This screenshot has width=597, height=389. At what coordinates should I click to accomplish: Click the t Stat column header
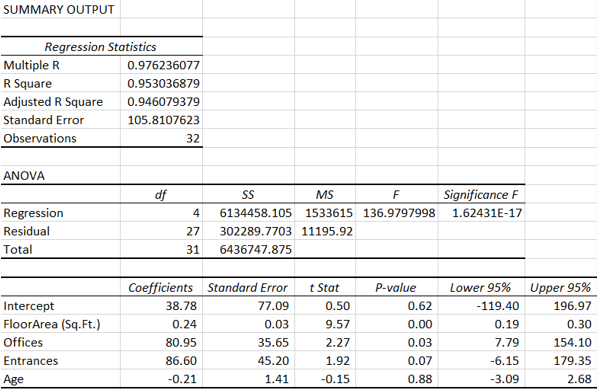point(324,287)
